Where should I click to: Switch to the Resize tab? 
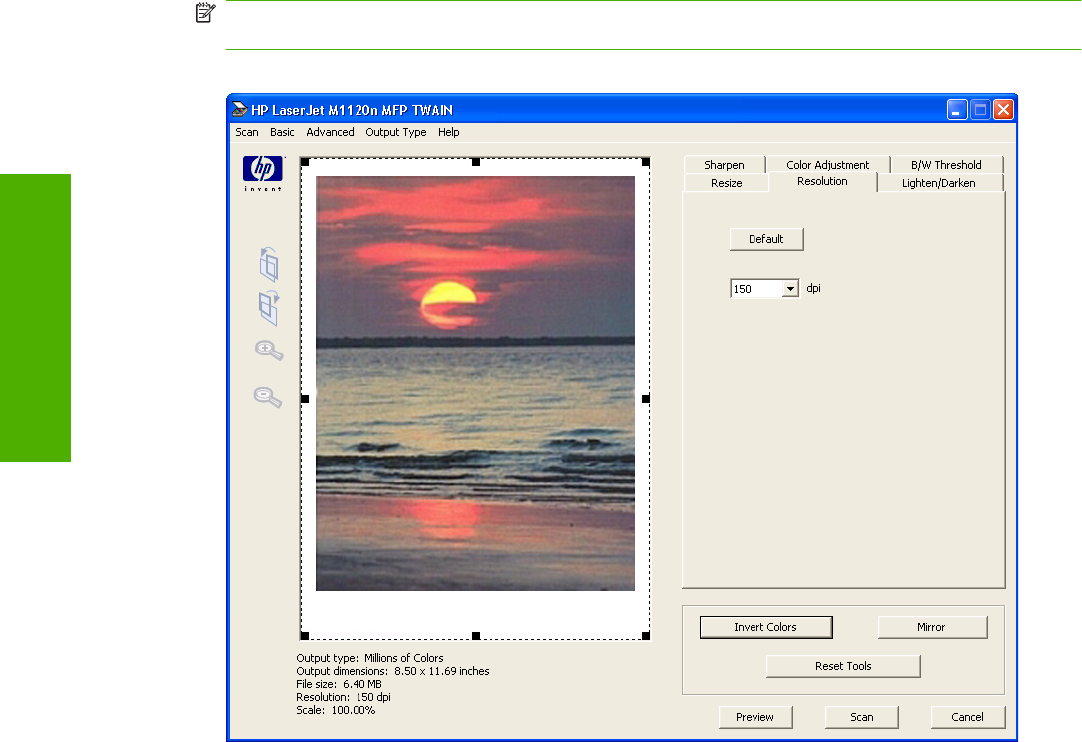(x=727, y=183)
